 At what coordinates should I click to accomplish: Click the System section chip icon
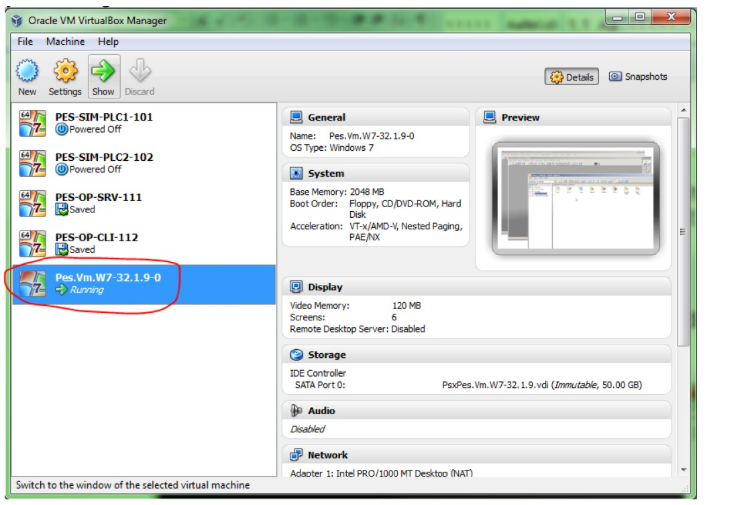297,173
